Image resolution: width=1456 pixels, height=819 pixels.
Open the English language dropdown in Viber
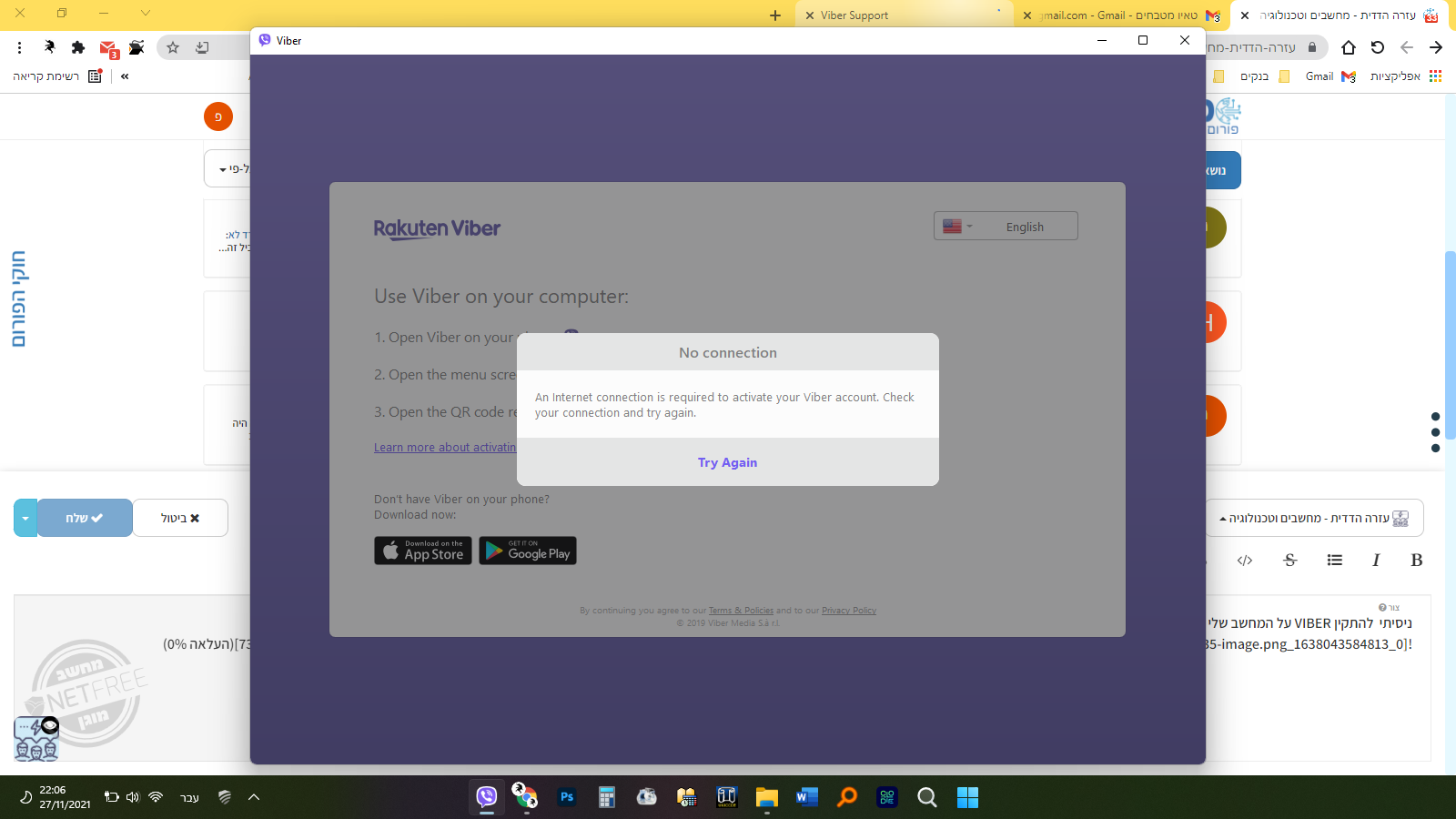coord(1006,227)
